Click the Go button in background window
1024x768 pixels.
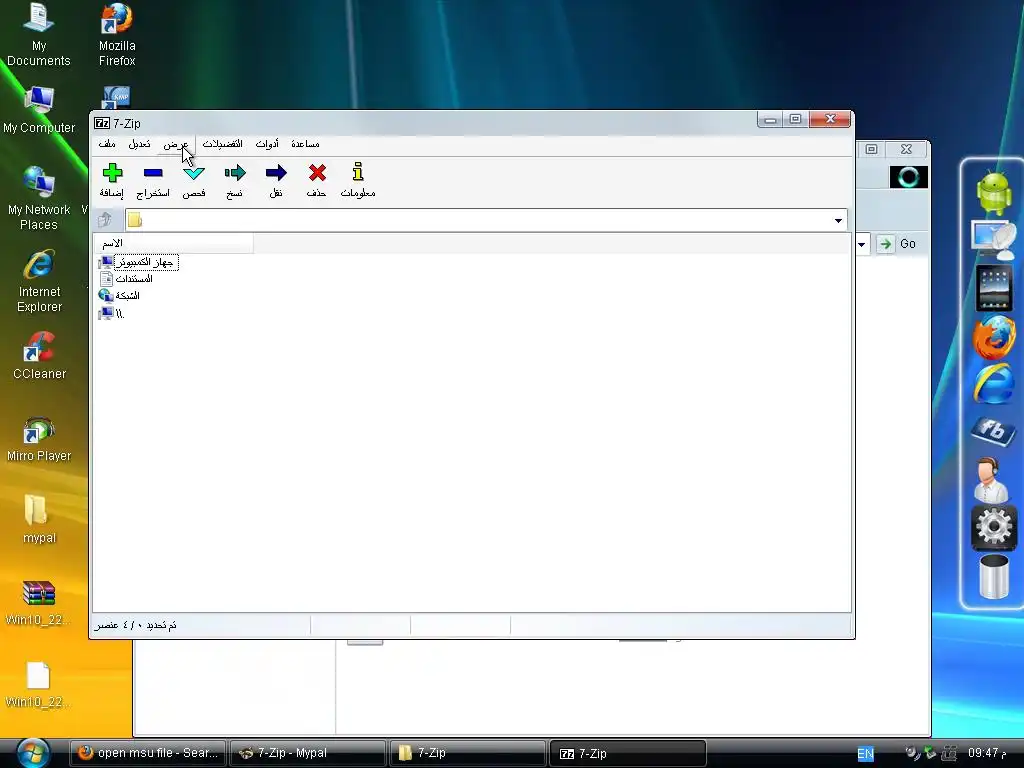pos(897,244)
